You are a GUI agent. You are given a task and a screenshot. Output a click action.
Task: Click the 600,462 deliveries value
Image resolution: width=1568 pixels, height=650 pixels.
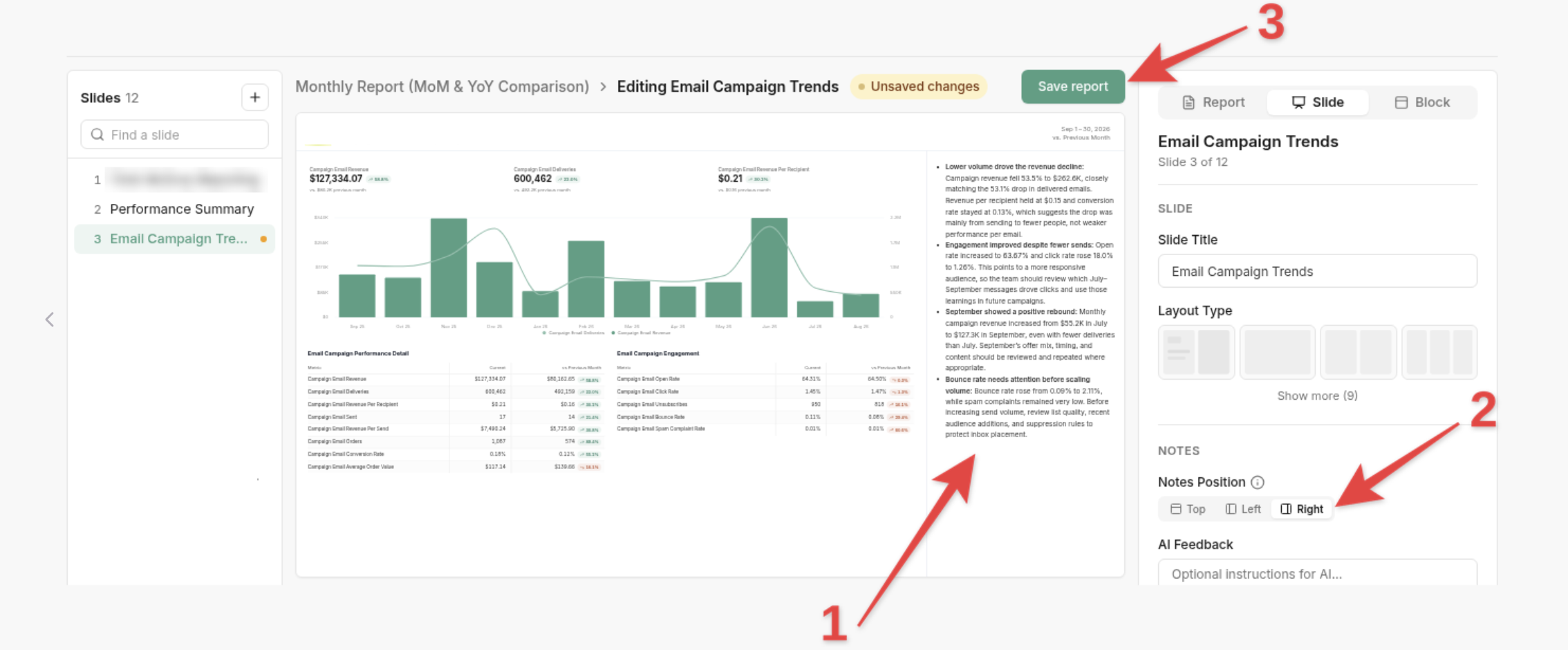coord(532,178)
